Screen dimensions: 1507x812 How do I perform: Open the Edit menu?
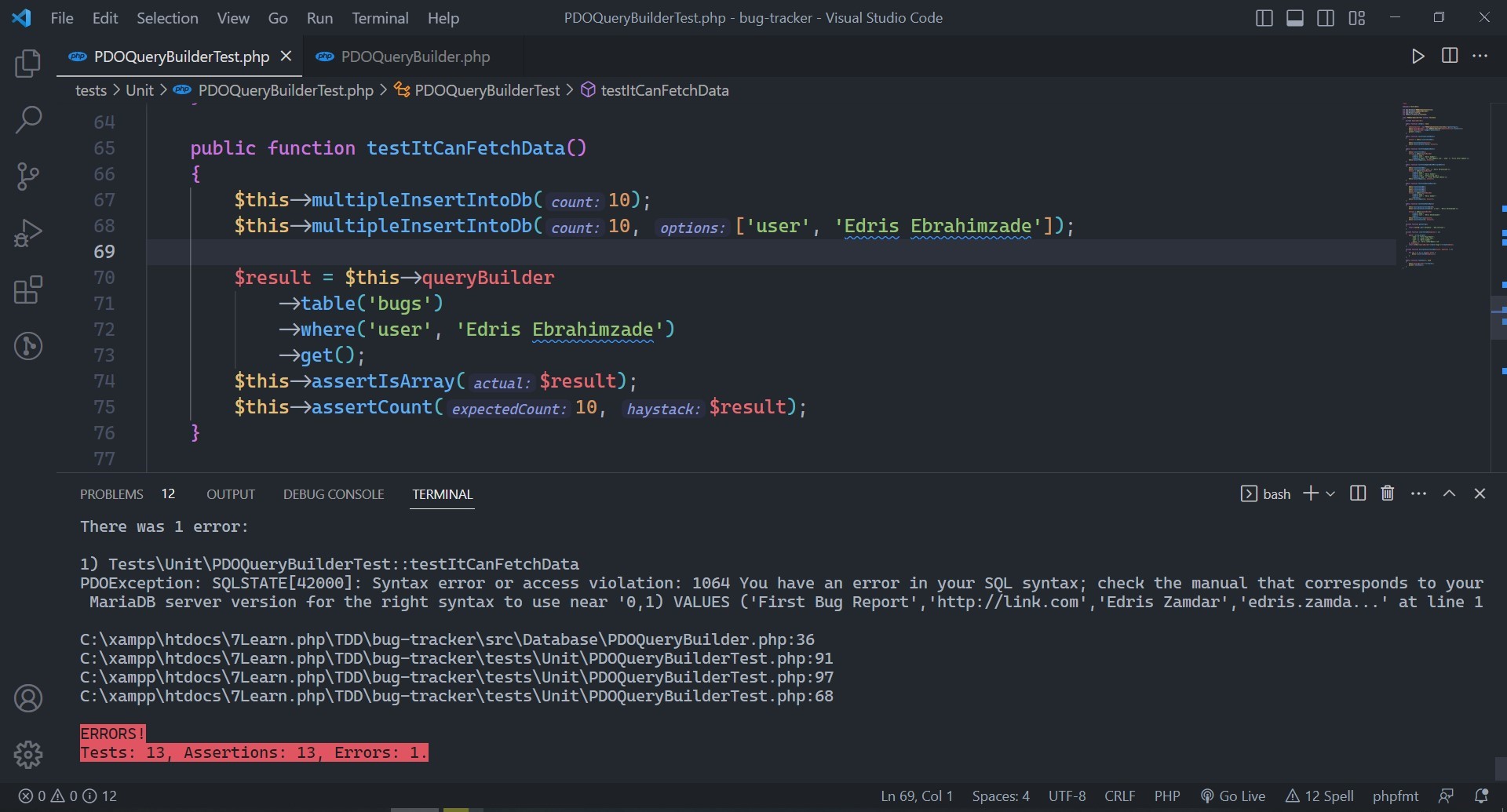point(105,18)
